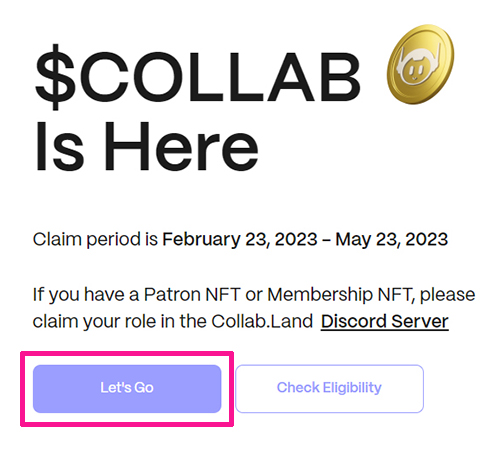This screenshot has width=500, height=452.
Task: Select the February 23, 2023 start date
Action: [240, 240]
